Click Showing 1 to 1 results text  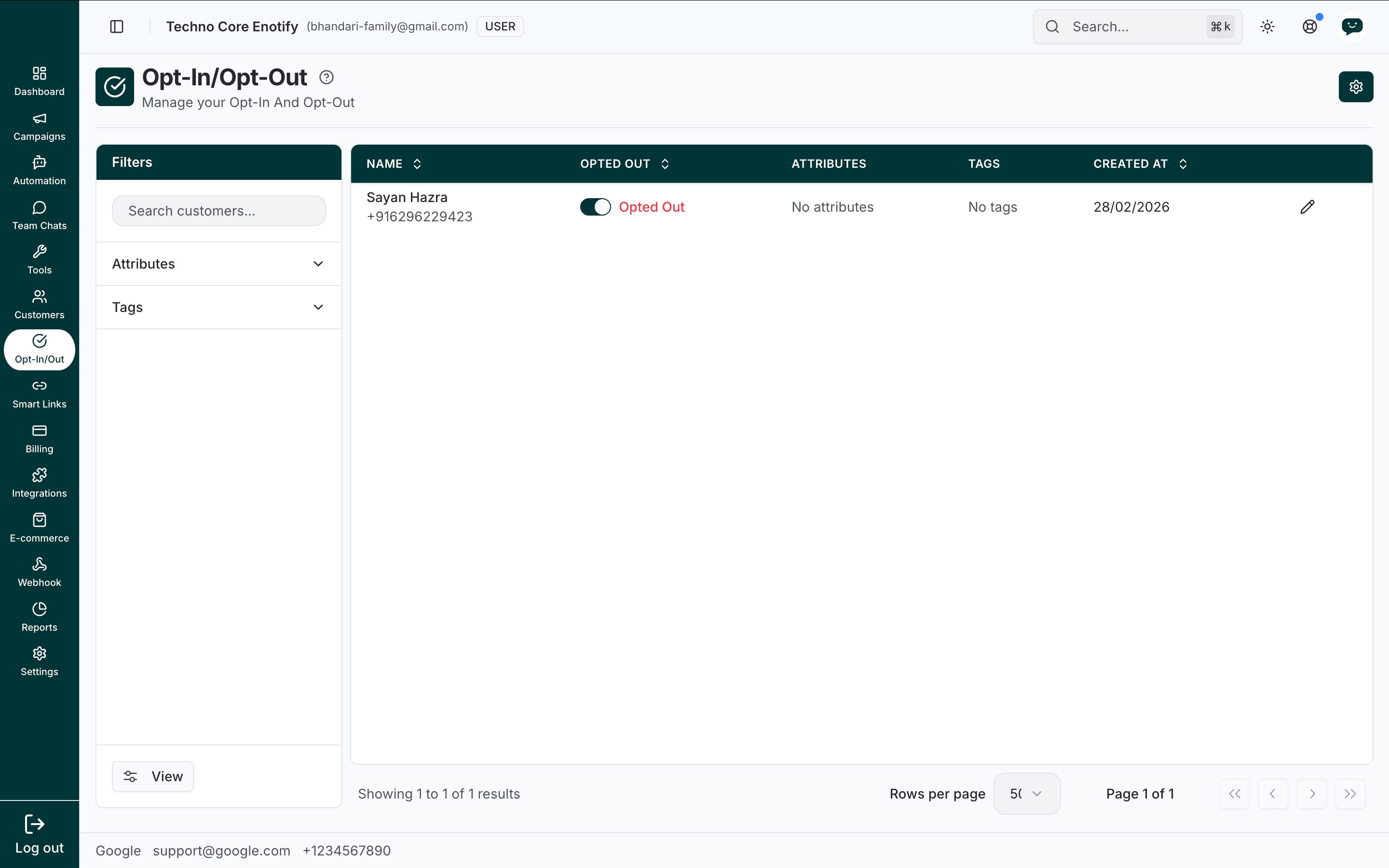pos(439,793)
